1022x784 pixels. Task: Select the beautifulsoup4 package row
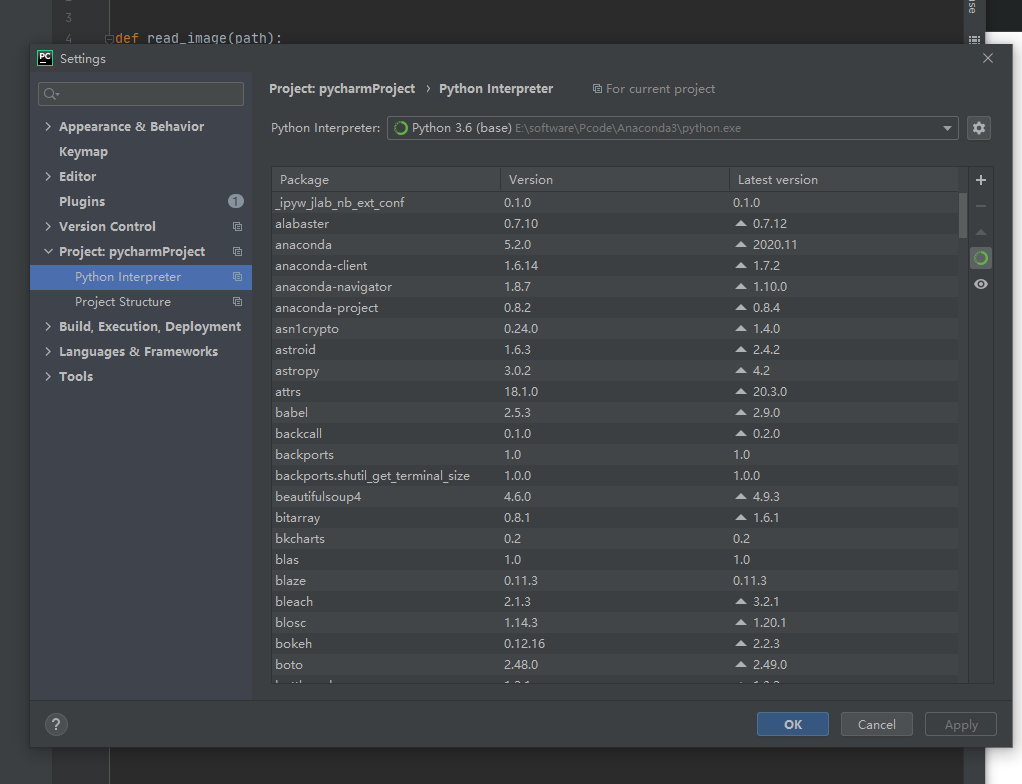615,497
